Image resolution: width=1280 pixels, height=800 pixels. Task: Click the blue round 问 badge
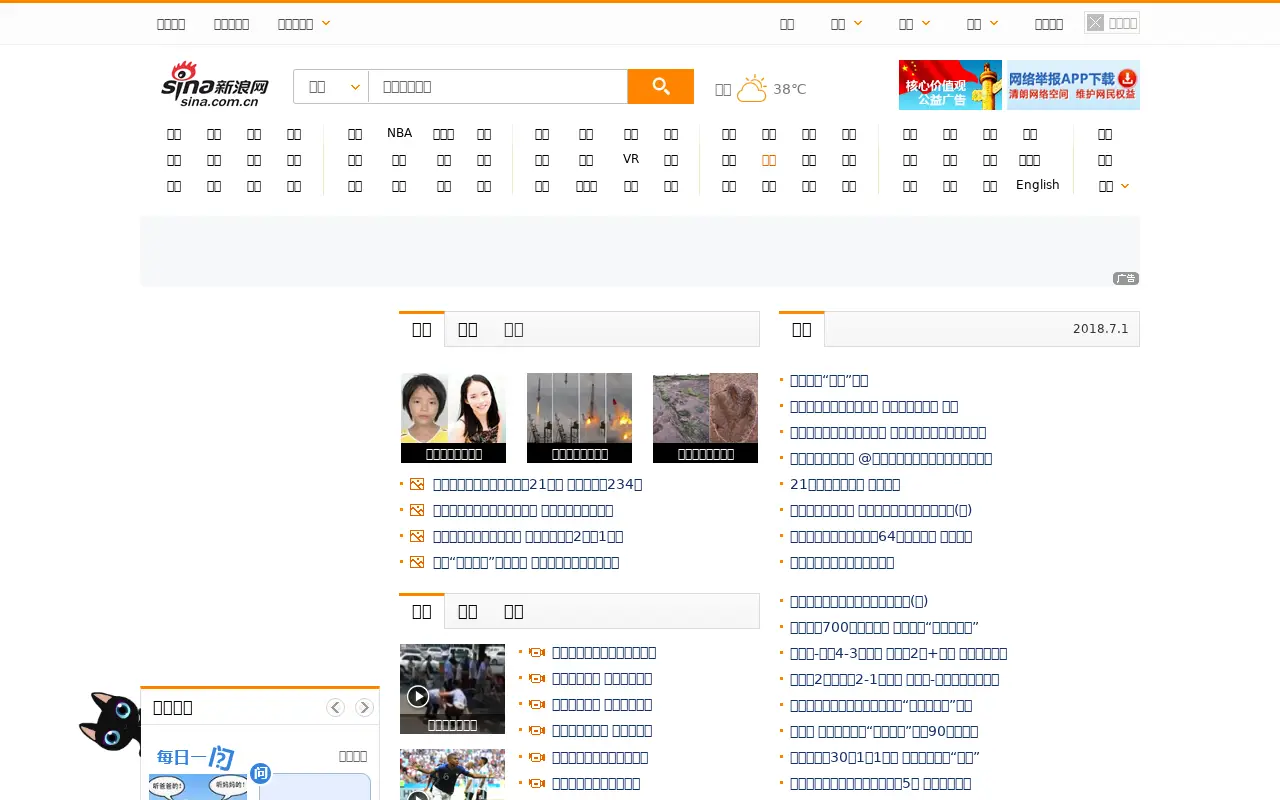pyautogui.click(x=261, y=773)
